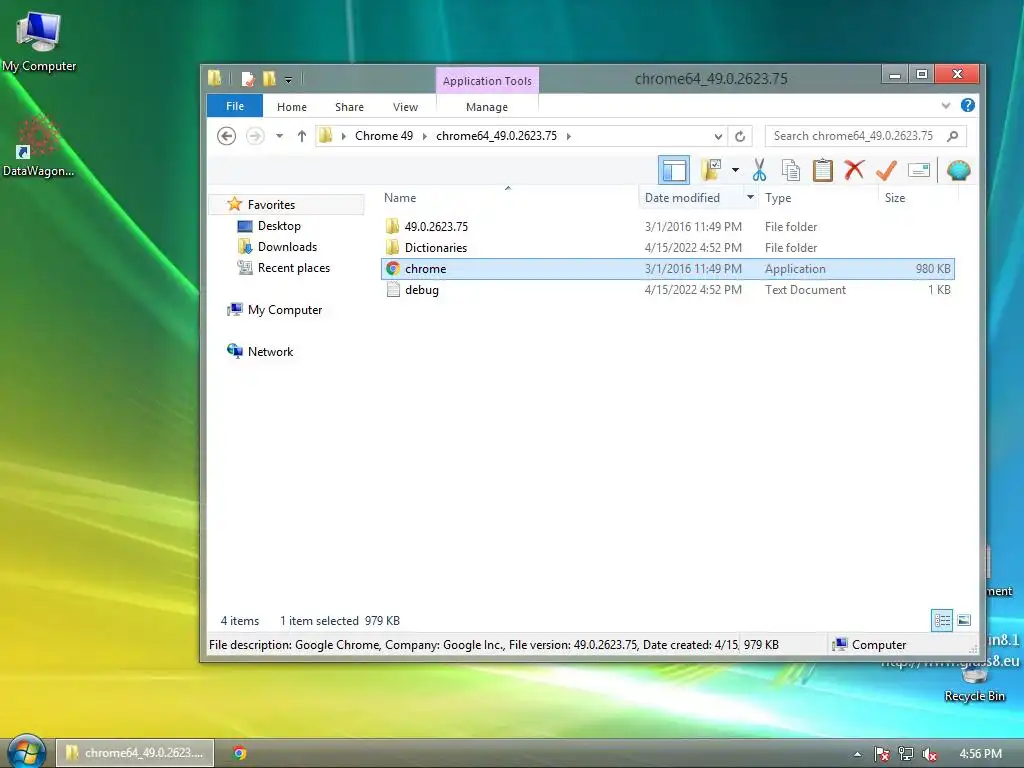This screenshot has width=1024, height=768.
Task: Select the debug text document
Action: 667,290
